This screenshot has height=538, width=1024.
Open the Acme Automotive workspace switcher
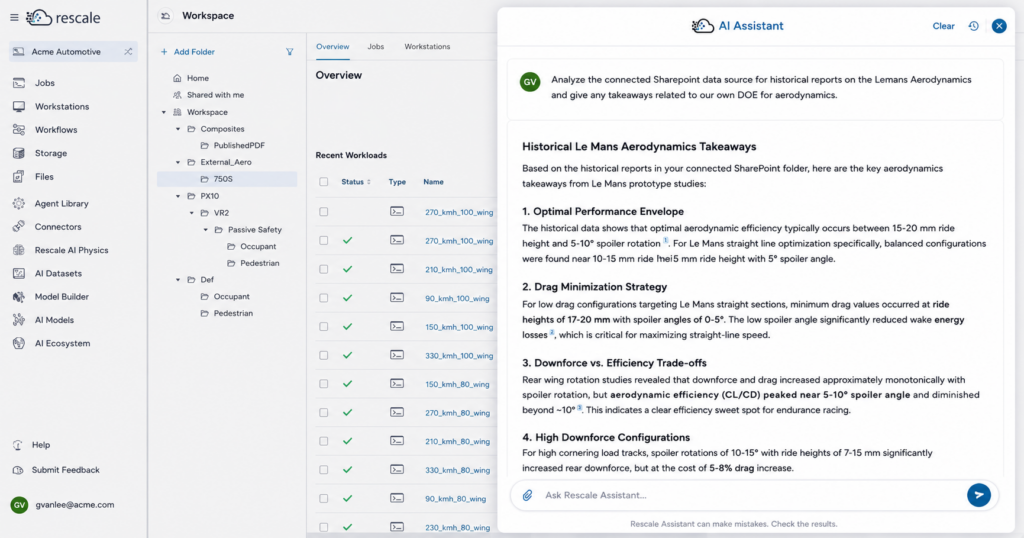[x=73, y=52]
